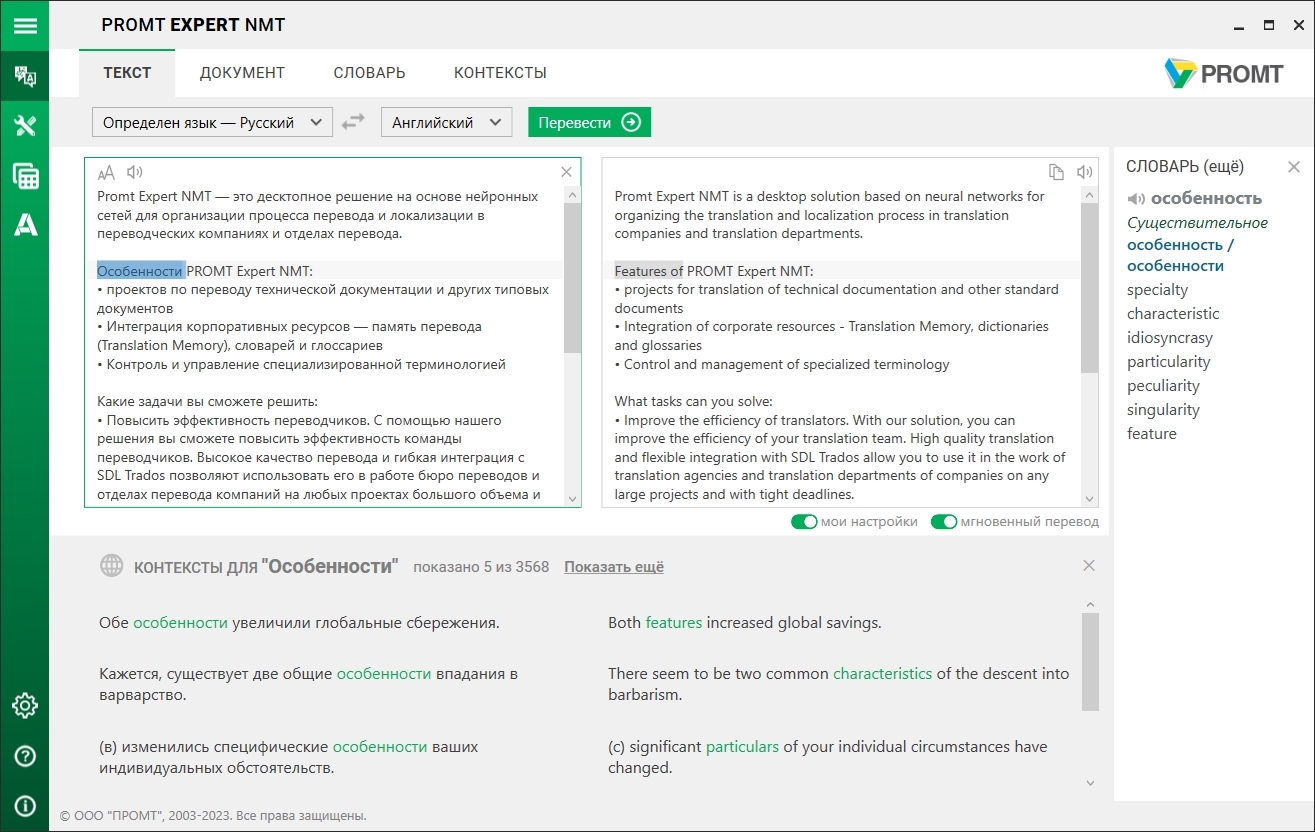Change font size in source pane

(x=106, y=172)
